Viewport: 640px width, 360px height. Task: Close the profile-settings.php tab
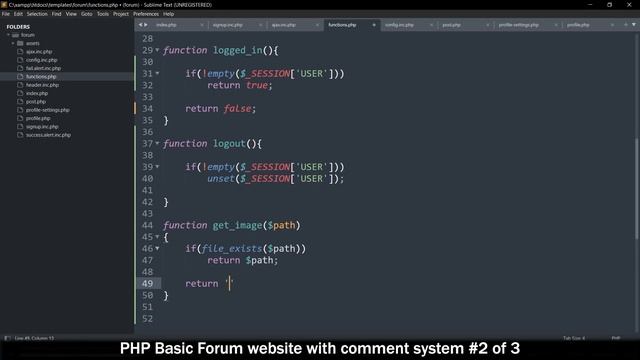[x=556, y=25]
